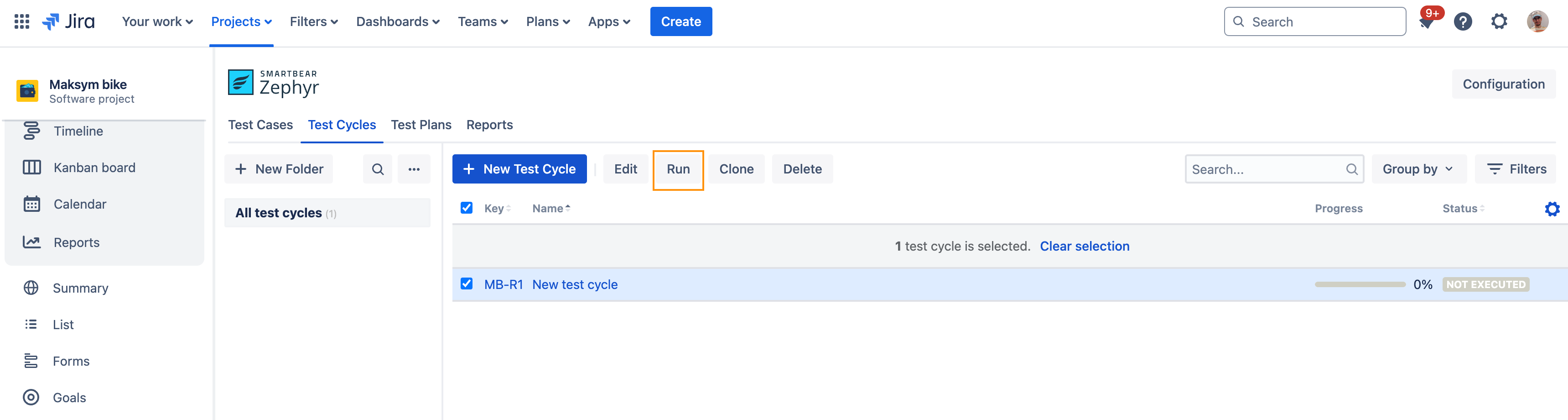Open the help question mark icon
This screenshot has height=420, width=1568.
[1462, 22]
